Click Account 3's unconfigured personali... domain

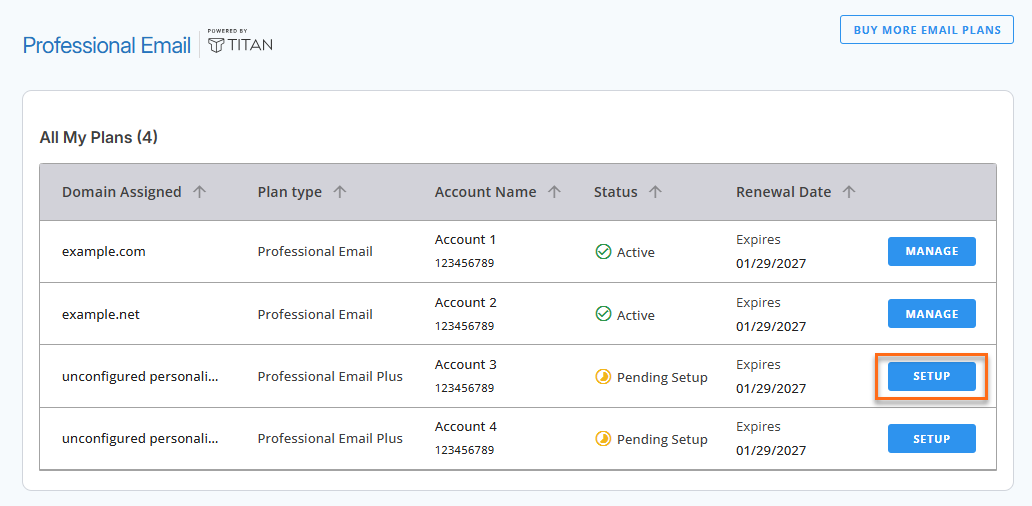(140, 377)
